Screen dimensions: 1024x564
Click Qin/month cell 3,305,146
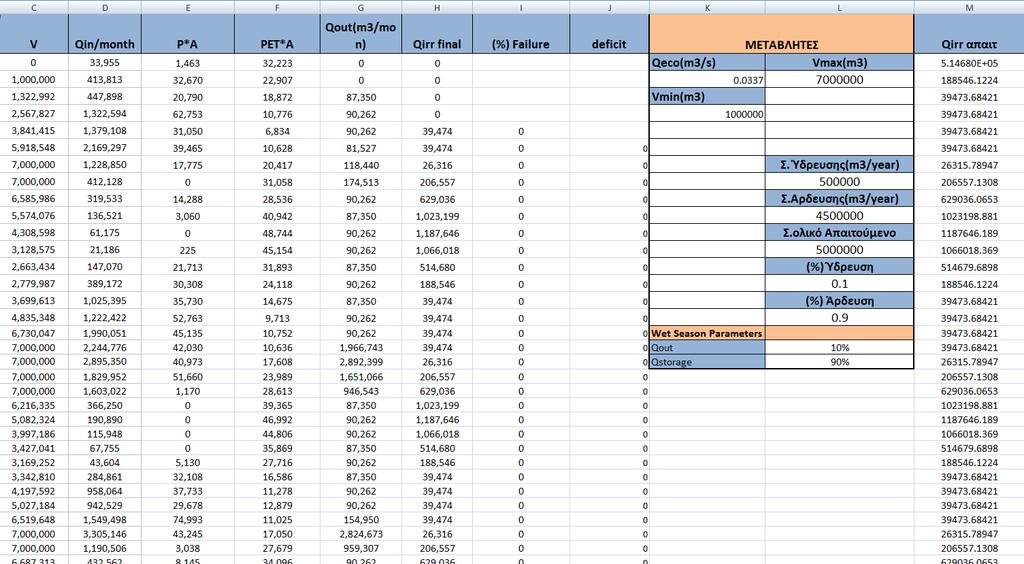pos(104,534)
